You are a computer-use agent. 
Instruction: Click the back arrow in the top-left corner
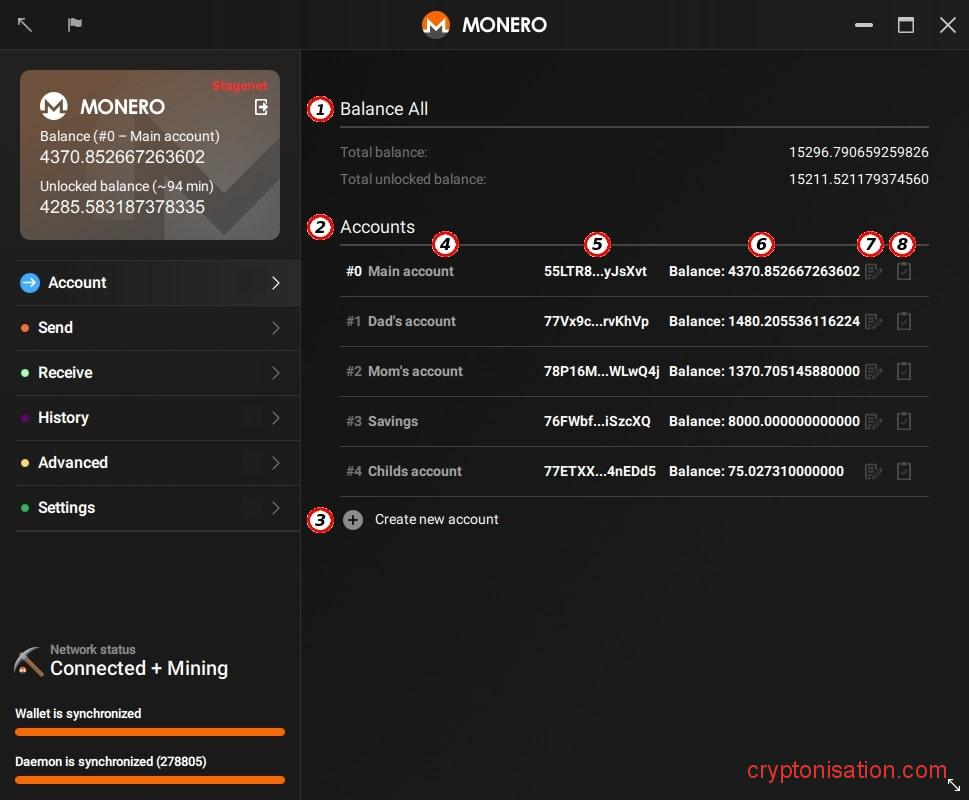click(x=24, y=24)
